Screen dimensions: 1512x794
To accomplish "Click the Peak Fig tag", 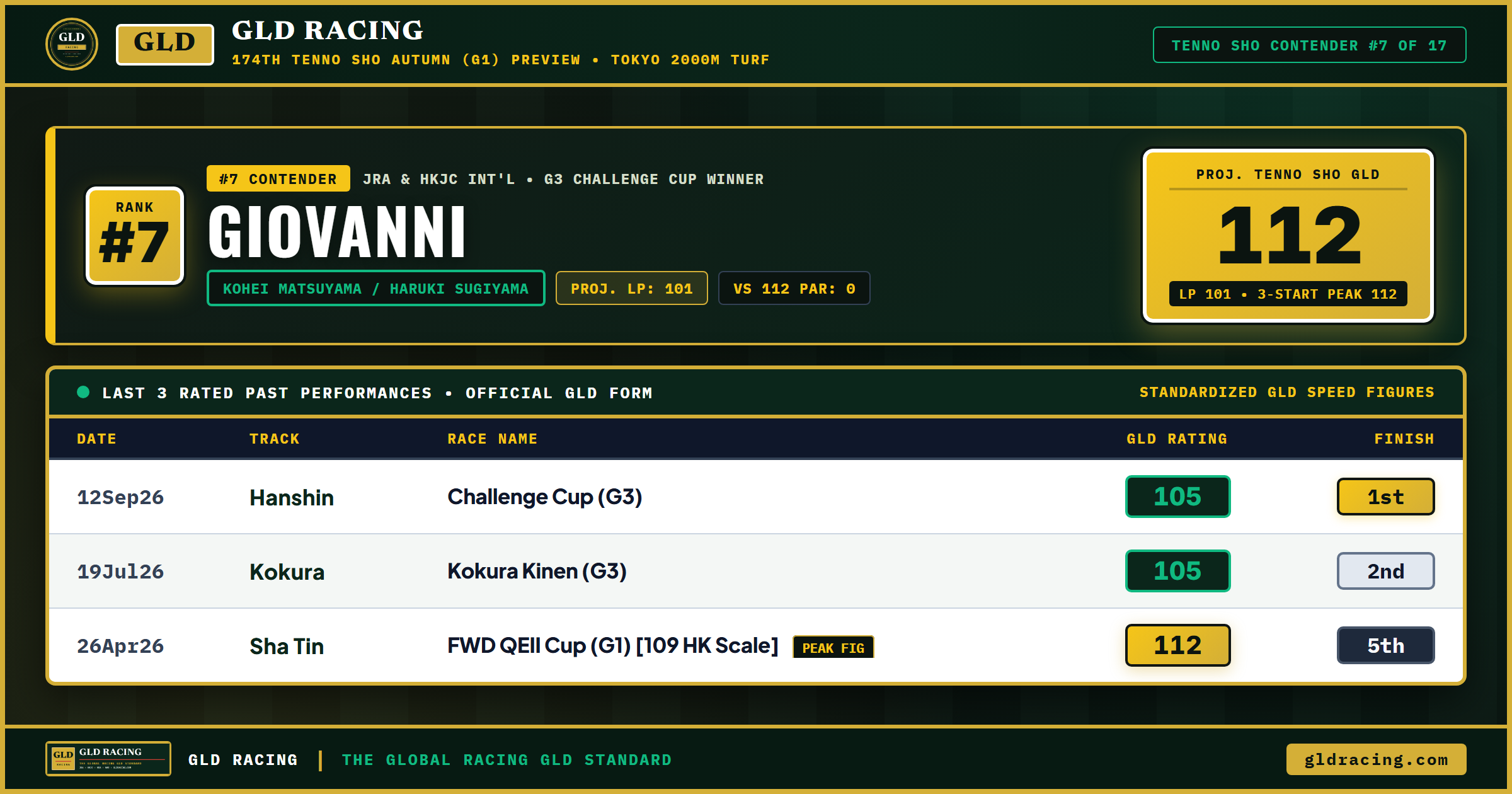I will point(833,647).
